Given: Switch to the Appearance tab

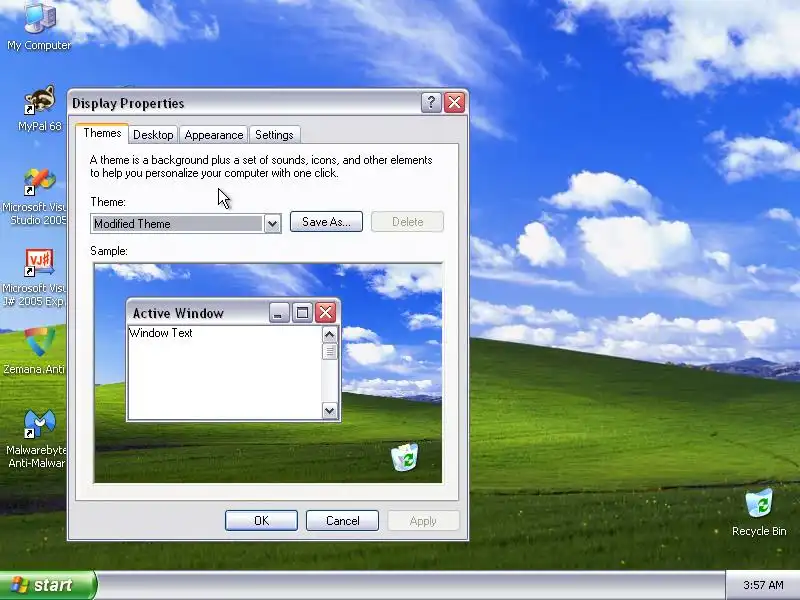Looking at the screenshot, I should pos(214,135).
